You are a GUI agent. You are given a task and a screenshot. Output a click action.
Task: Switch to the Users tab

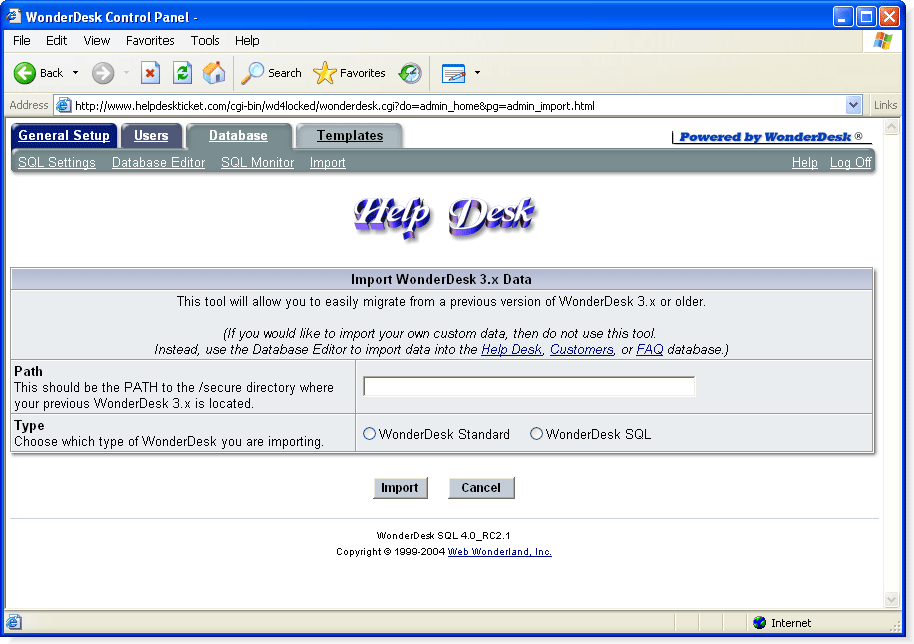151,136
